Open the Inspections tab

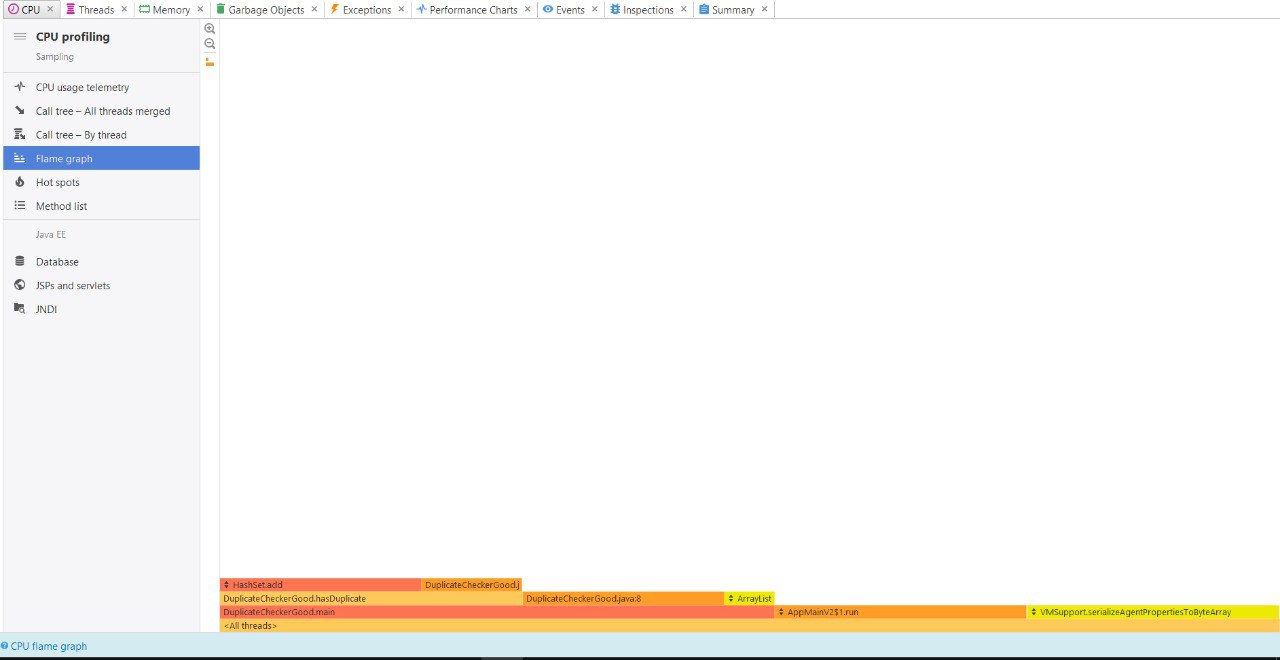(x=648, y=9)
